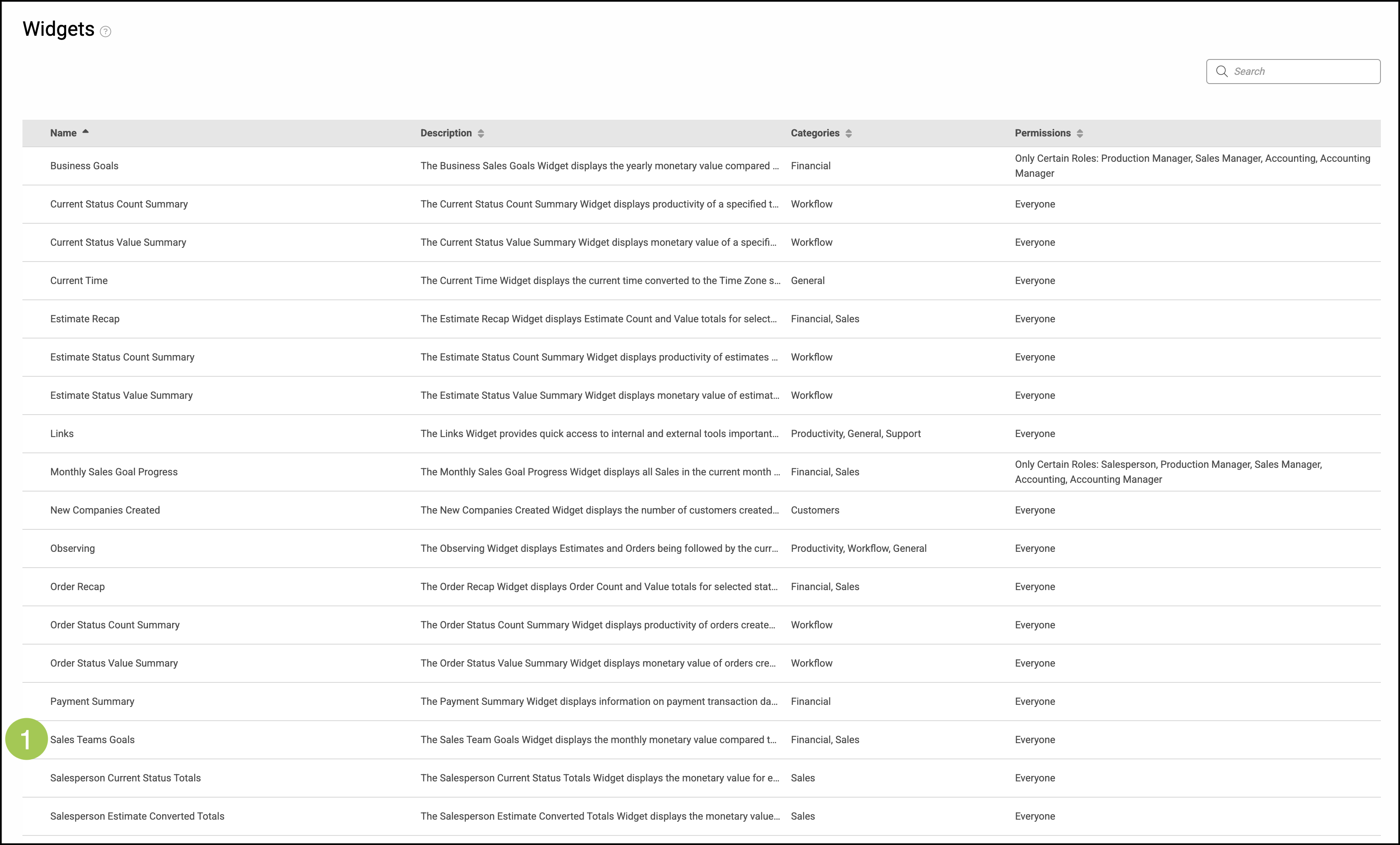Open the Sales Teams Goals widget

coord(92,740)
